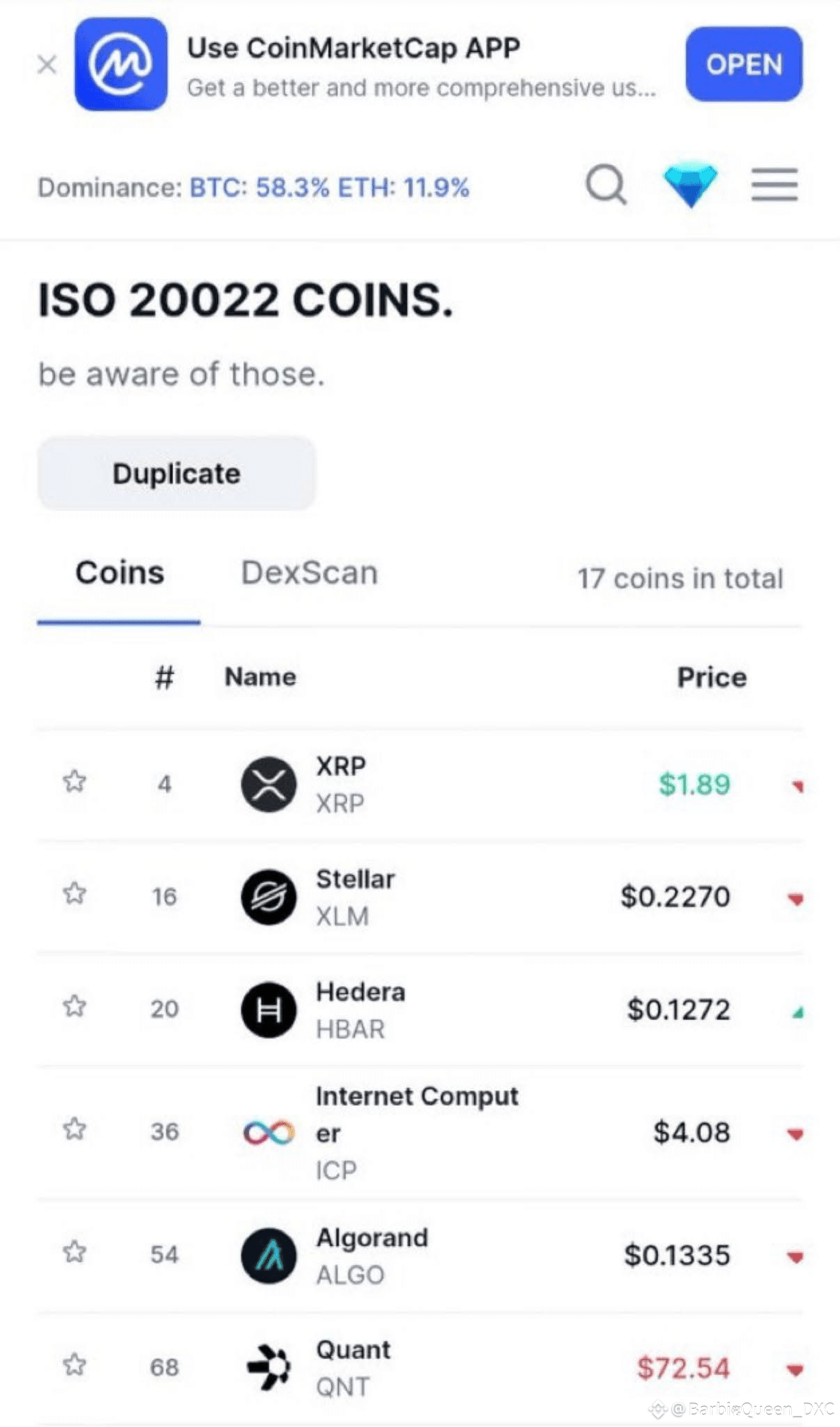Open the hamburger menu
The image size is (840, 1427).
point(774,185)
